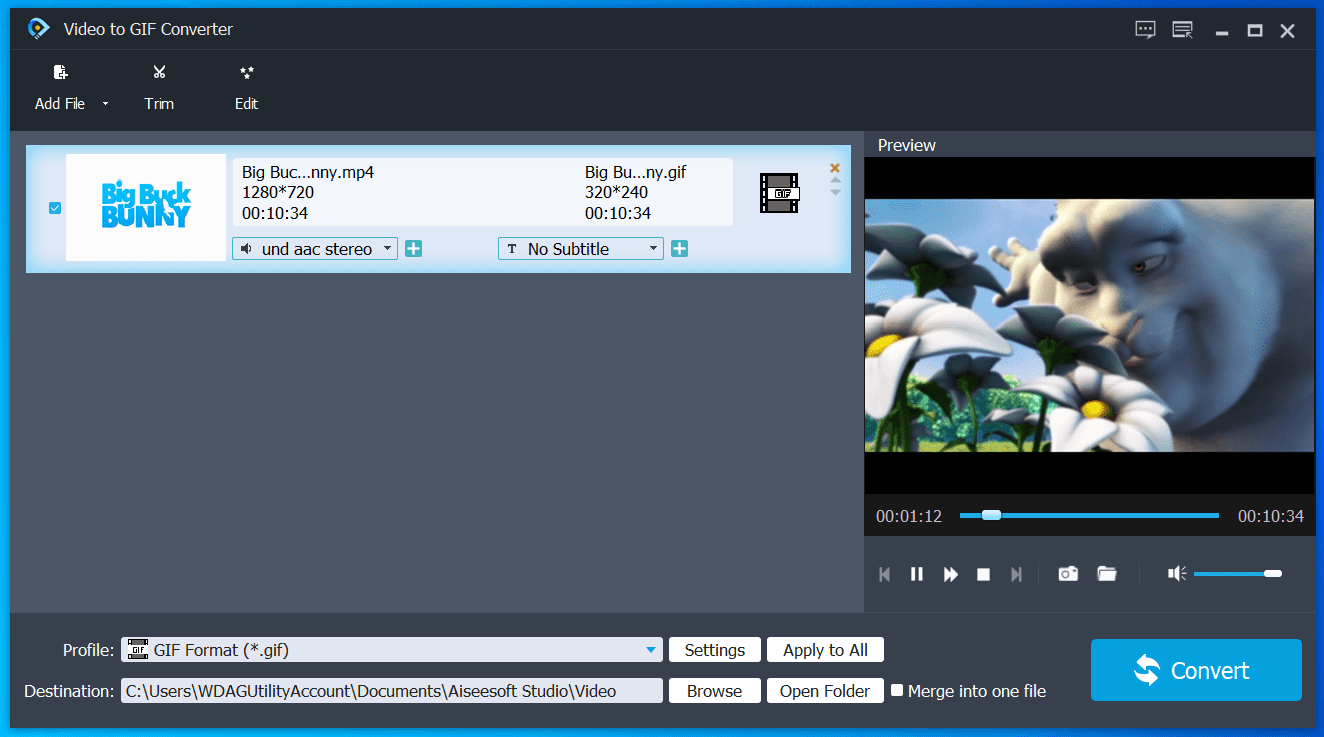Open the feedback chat icon in title bar

point(1146,30)
